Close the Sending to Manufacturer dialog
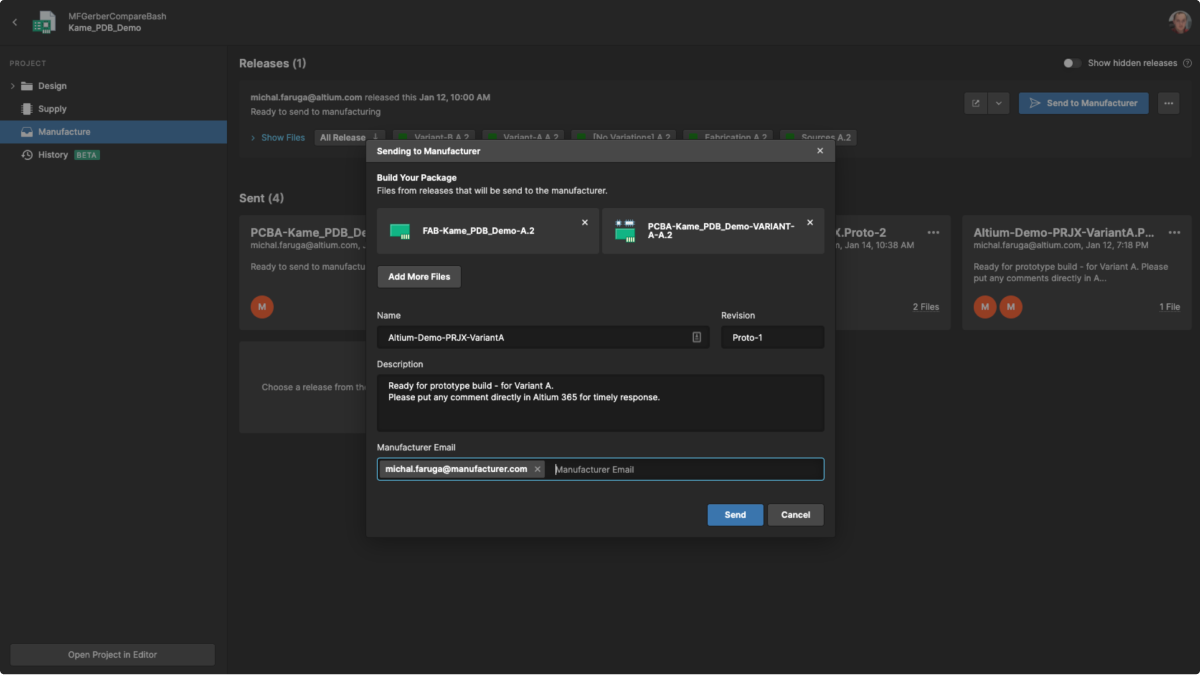The height and width of the screenshot is (675, 1200). click(x=820, y=151)
